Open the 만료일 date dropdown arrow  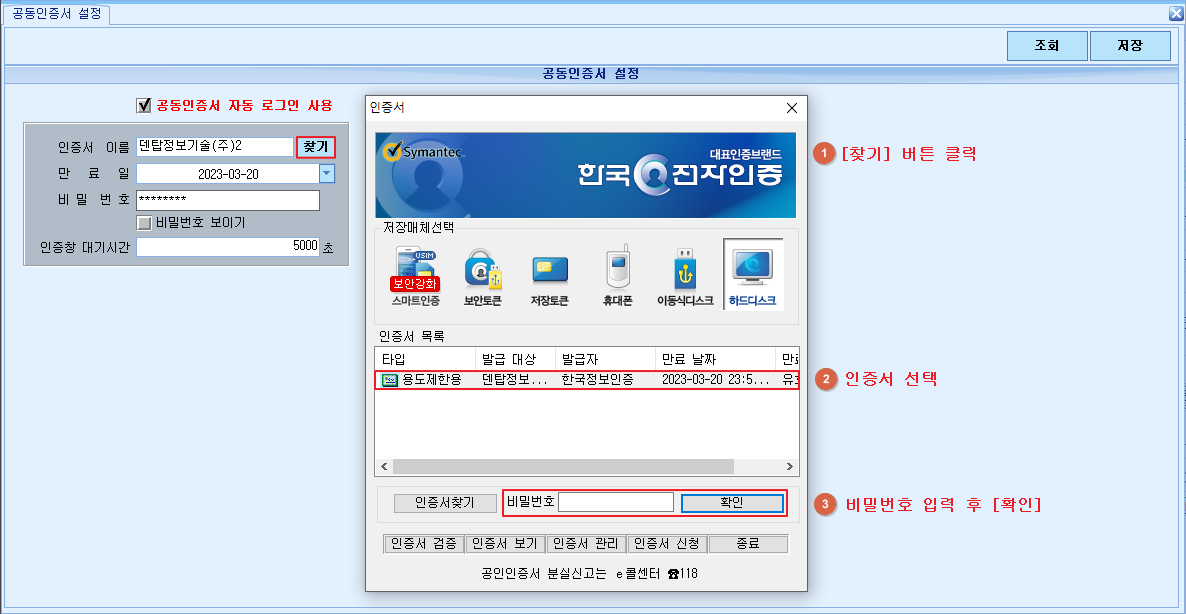[x=327, y=174]
